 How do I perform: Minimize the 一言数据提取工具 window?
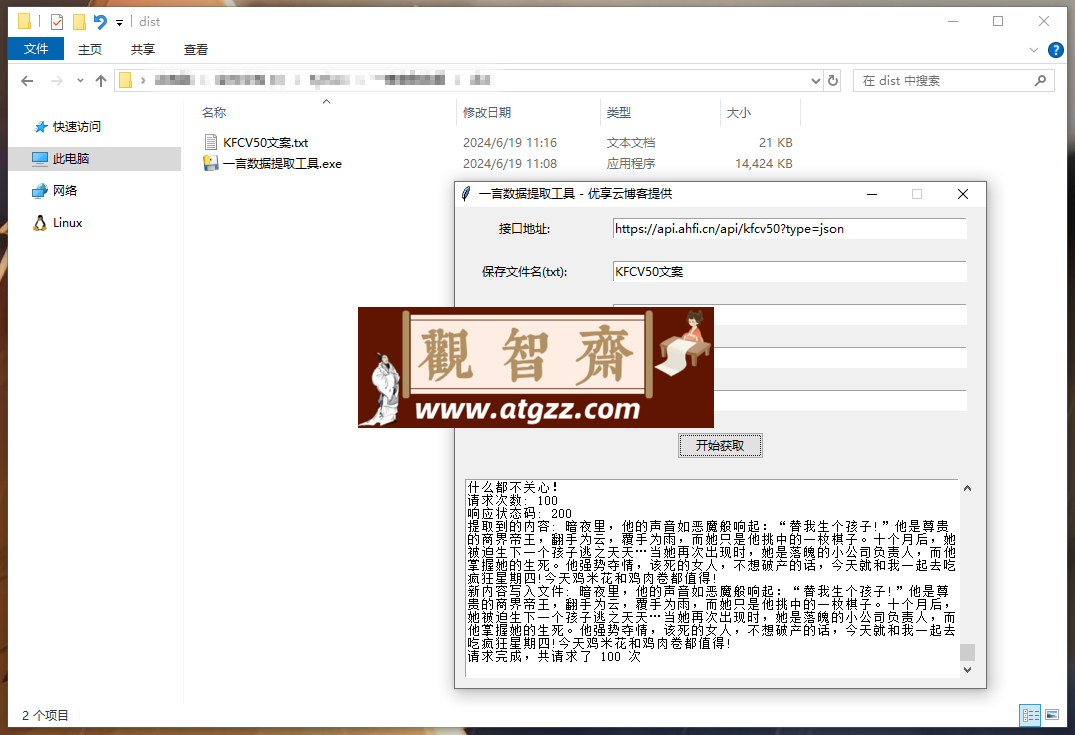[x=872, y=194]
